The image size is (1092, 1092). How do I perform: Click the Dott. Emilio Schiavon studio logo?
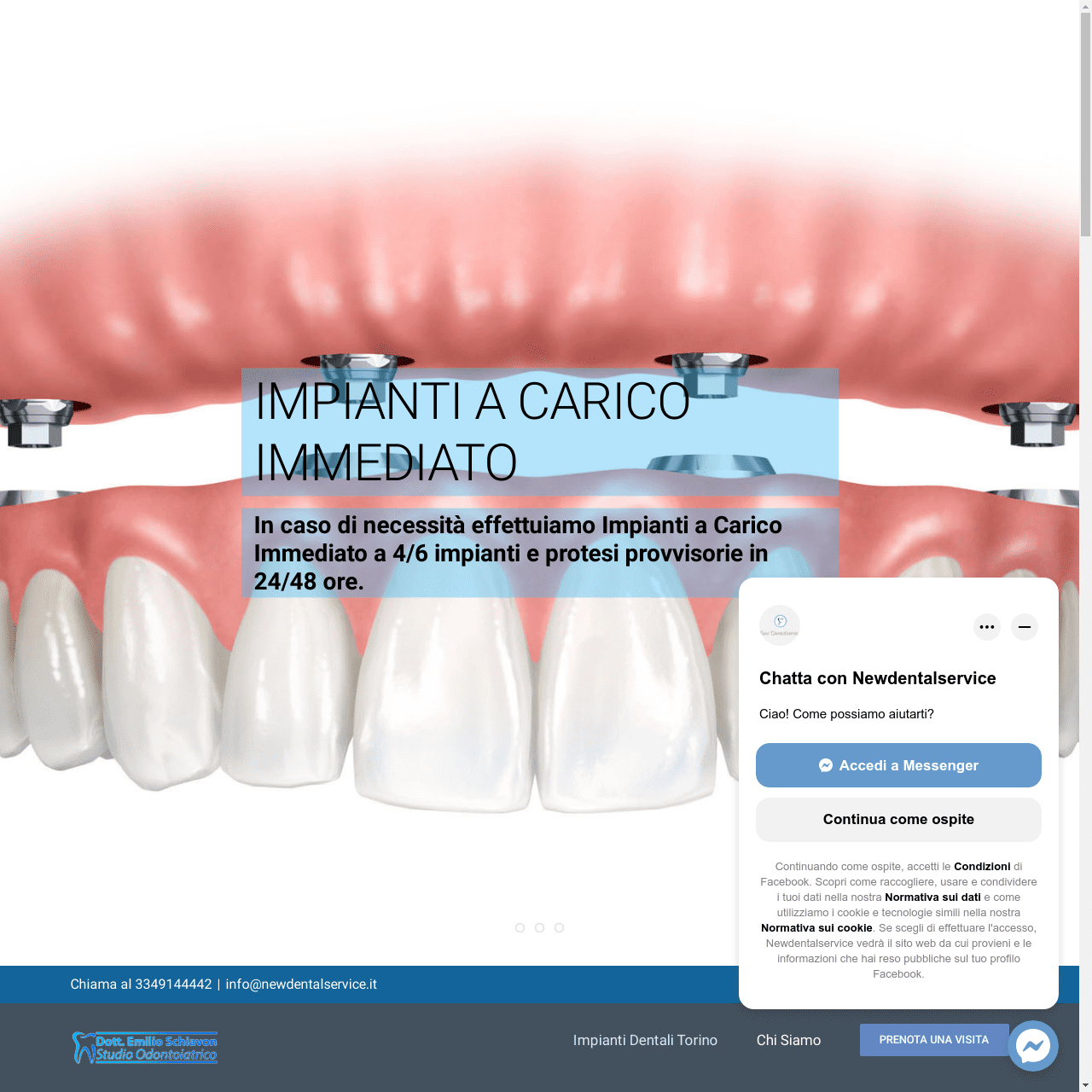point(145,1048)
